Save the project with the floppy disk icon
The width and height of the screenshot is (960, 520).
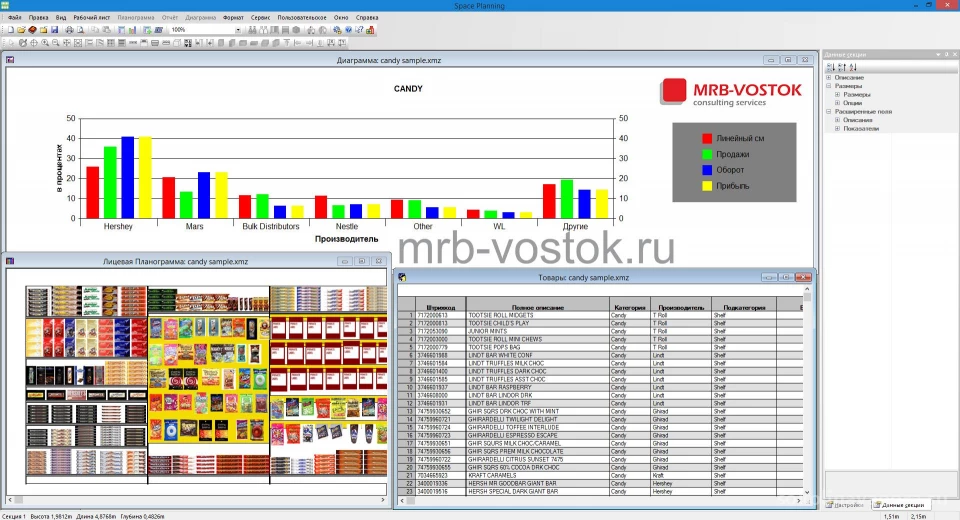click(54, 29)
